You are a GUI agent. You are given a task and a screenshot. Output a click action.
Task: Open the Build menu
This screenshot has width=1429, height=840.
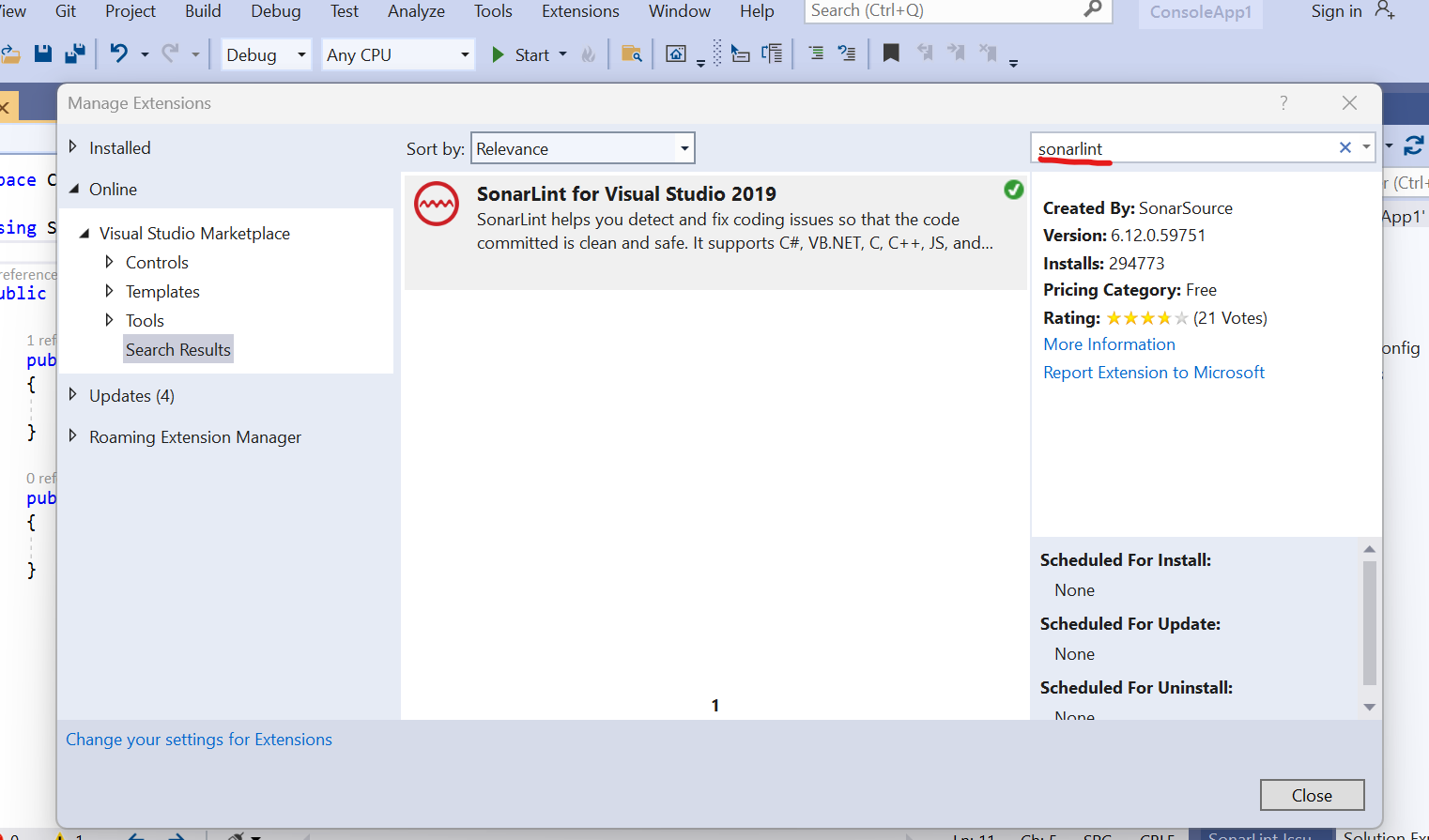[x=203, y=11]
